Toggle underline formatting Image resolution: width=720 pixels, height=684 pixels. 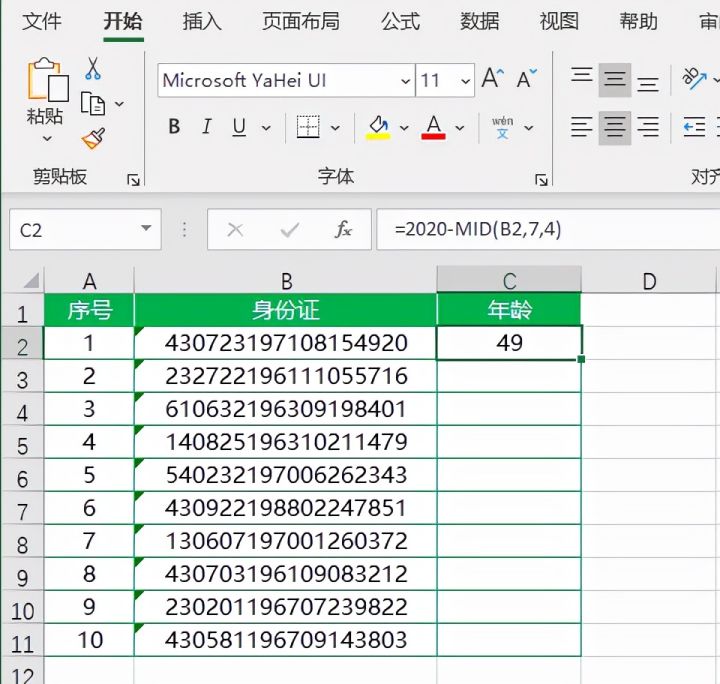click(239, 127)
